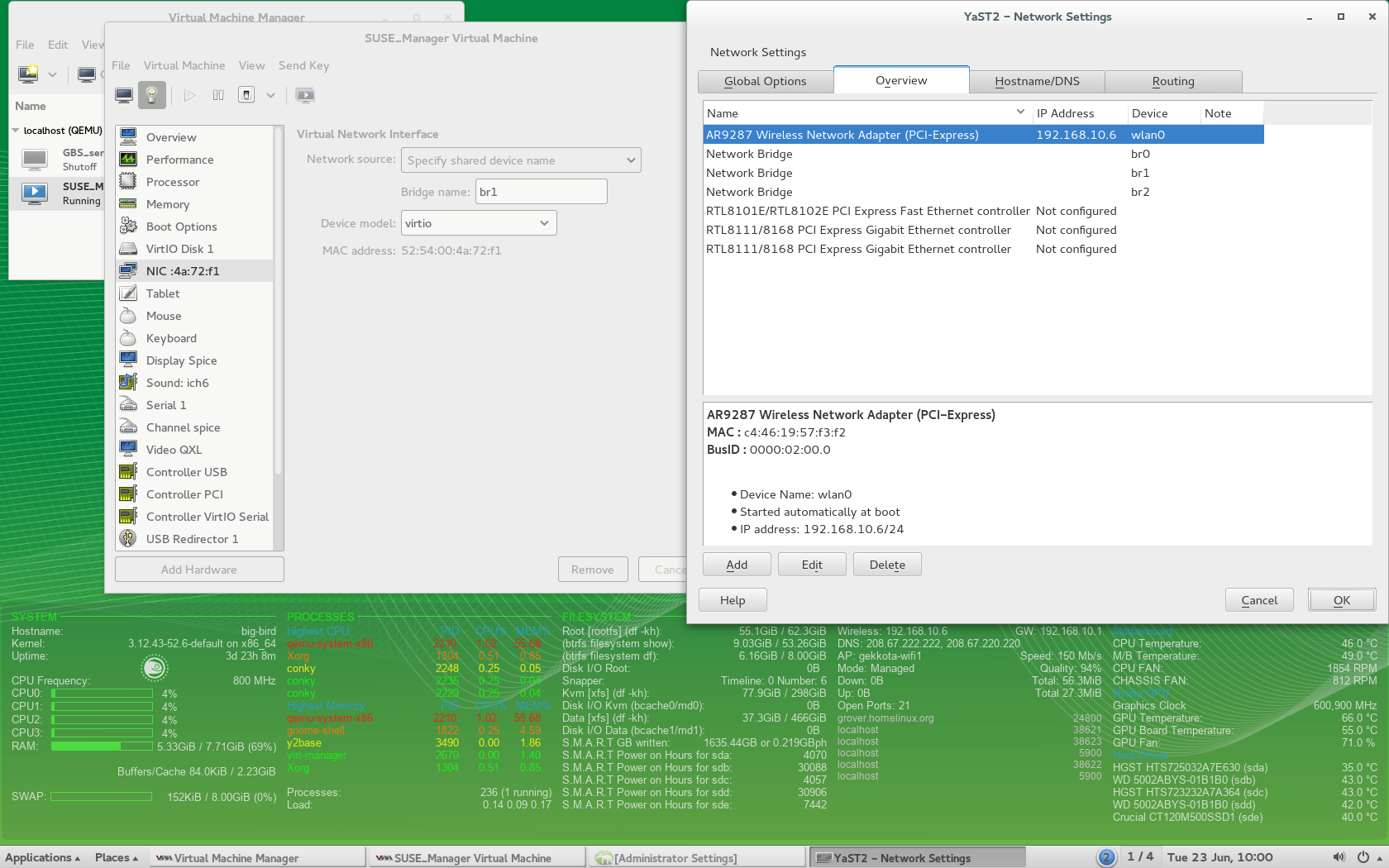This screenshot has height=868, width=1389.
Task: Open power menu in system tray
Action: pyautogui.click(x=1363, y=857)
